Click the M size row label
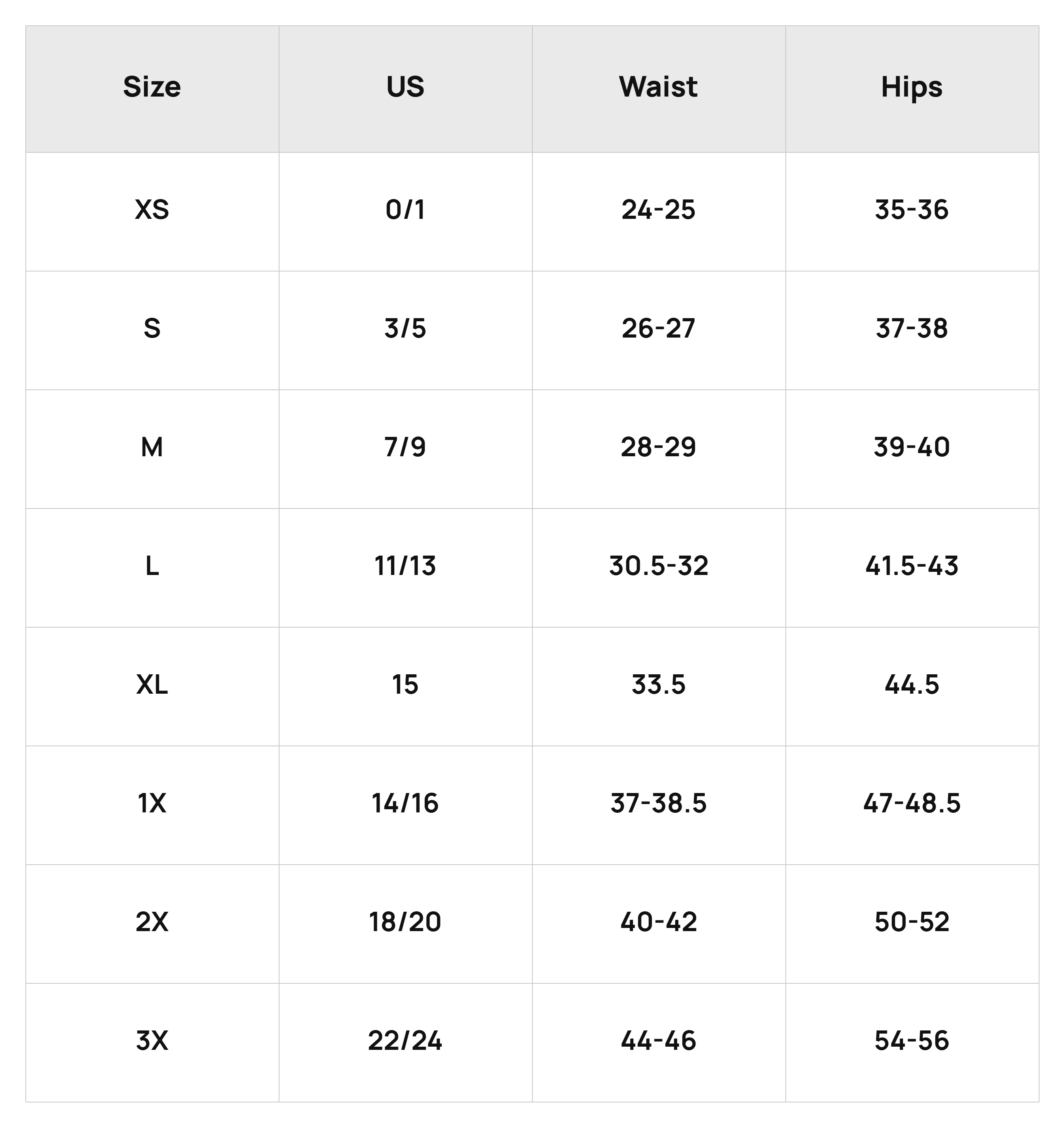 point(152,447)
